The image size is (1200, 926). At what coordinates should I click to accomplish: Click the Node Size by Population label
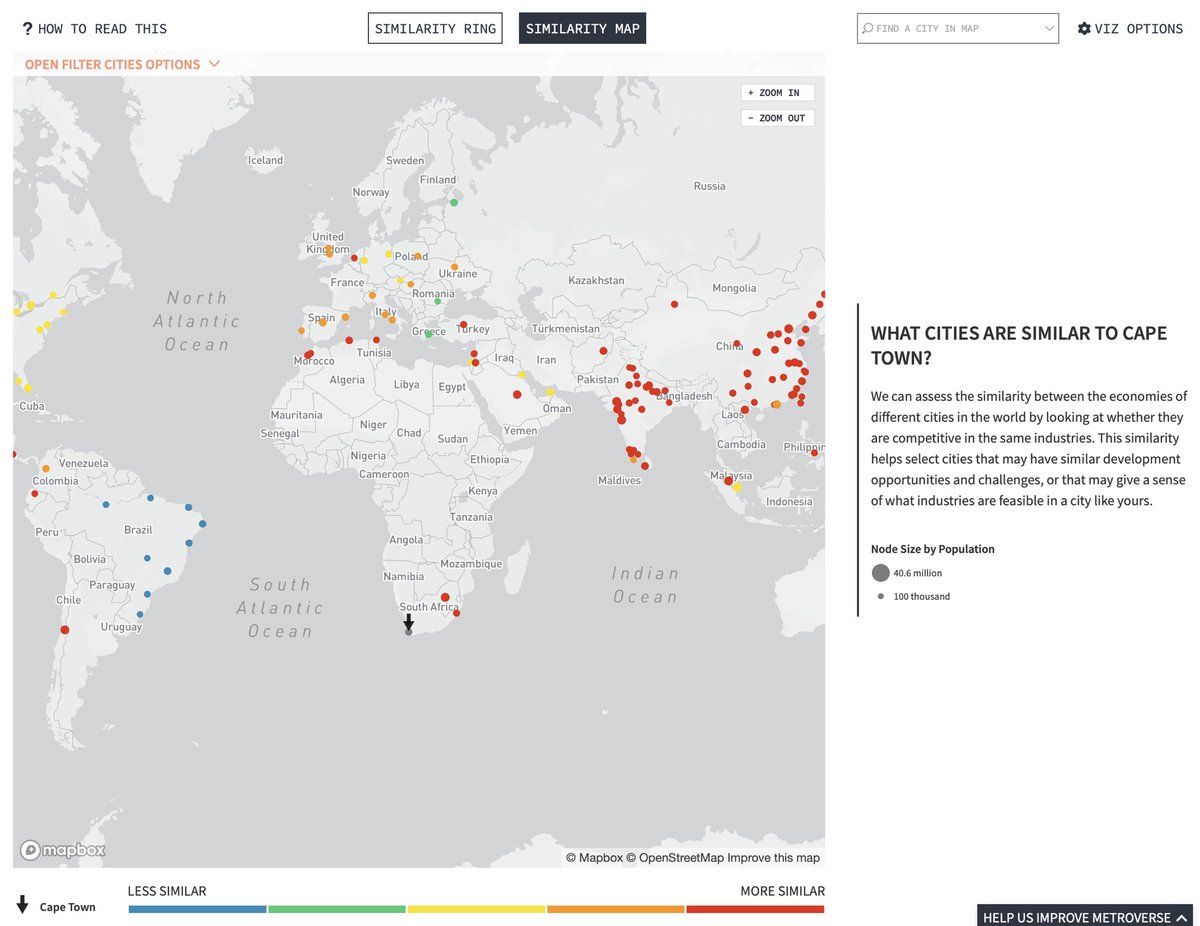[933, 549]
